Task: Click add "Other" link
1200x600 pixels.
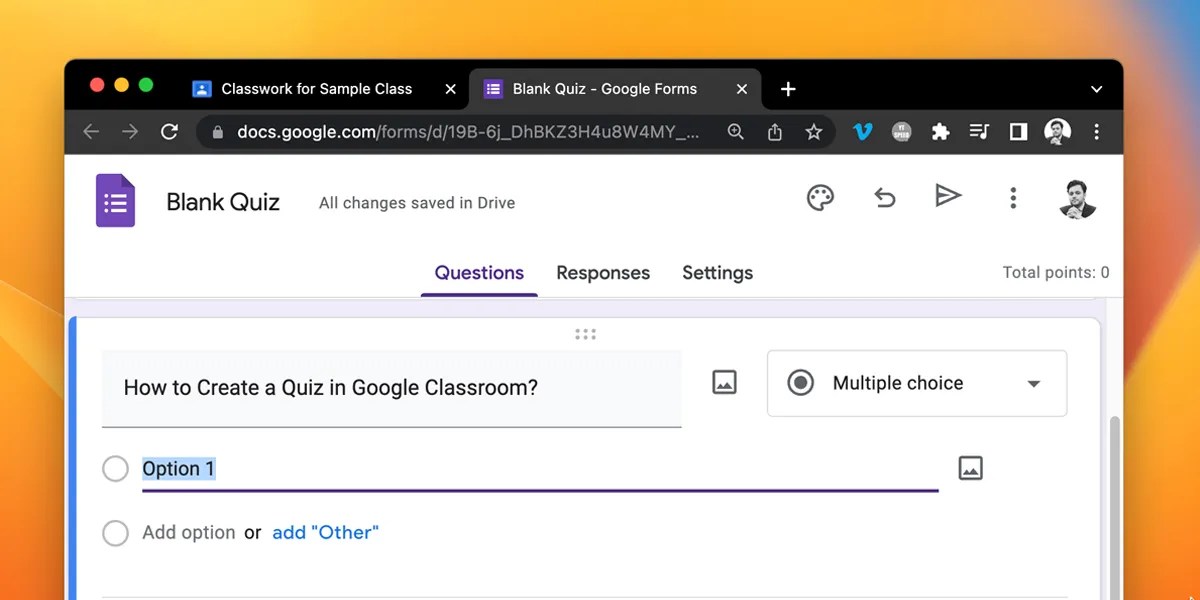Action: (325, 532)
